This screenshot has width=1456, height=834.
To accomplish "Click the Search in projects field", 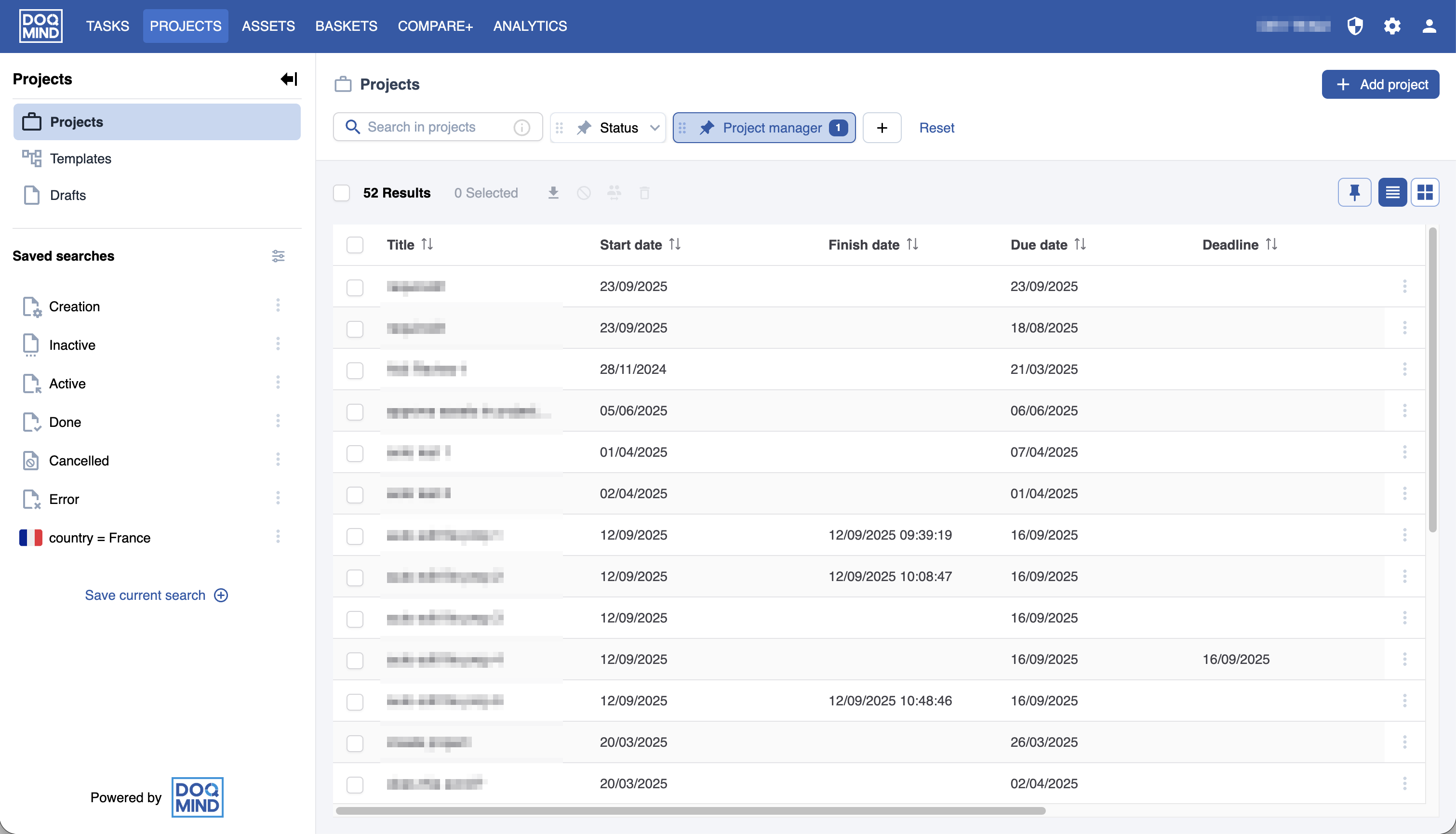I will [438, 127].
